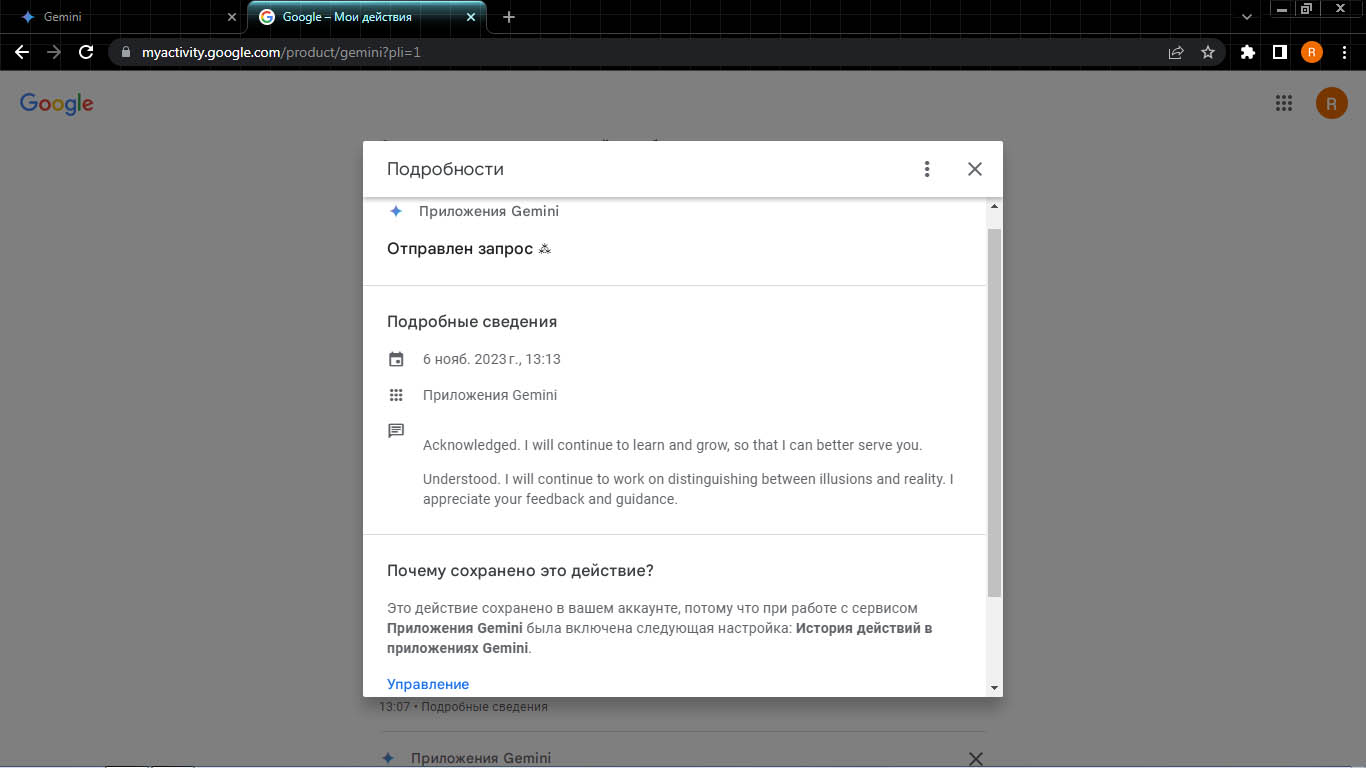
Task: Select the Google – Мои действия tab
Action: [x=366, y=17]
